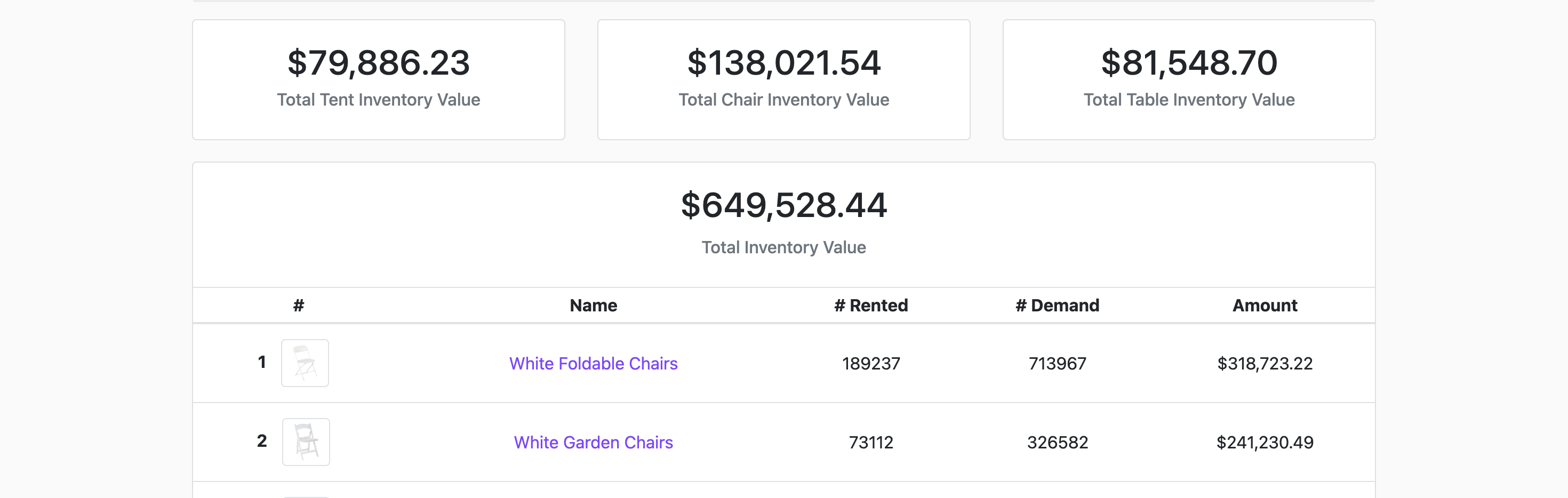
Task: Select the Total Chair Inventory Value amount $138,021.54
Action: click(x=783, y=63)
